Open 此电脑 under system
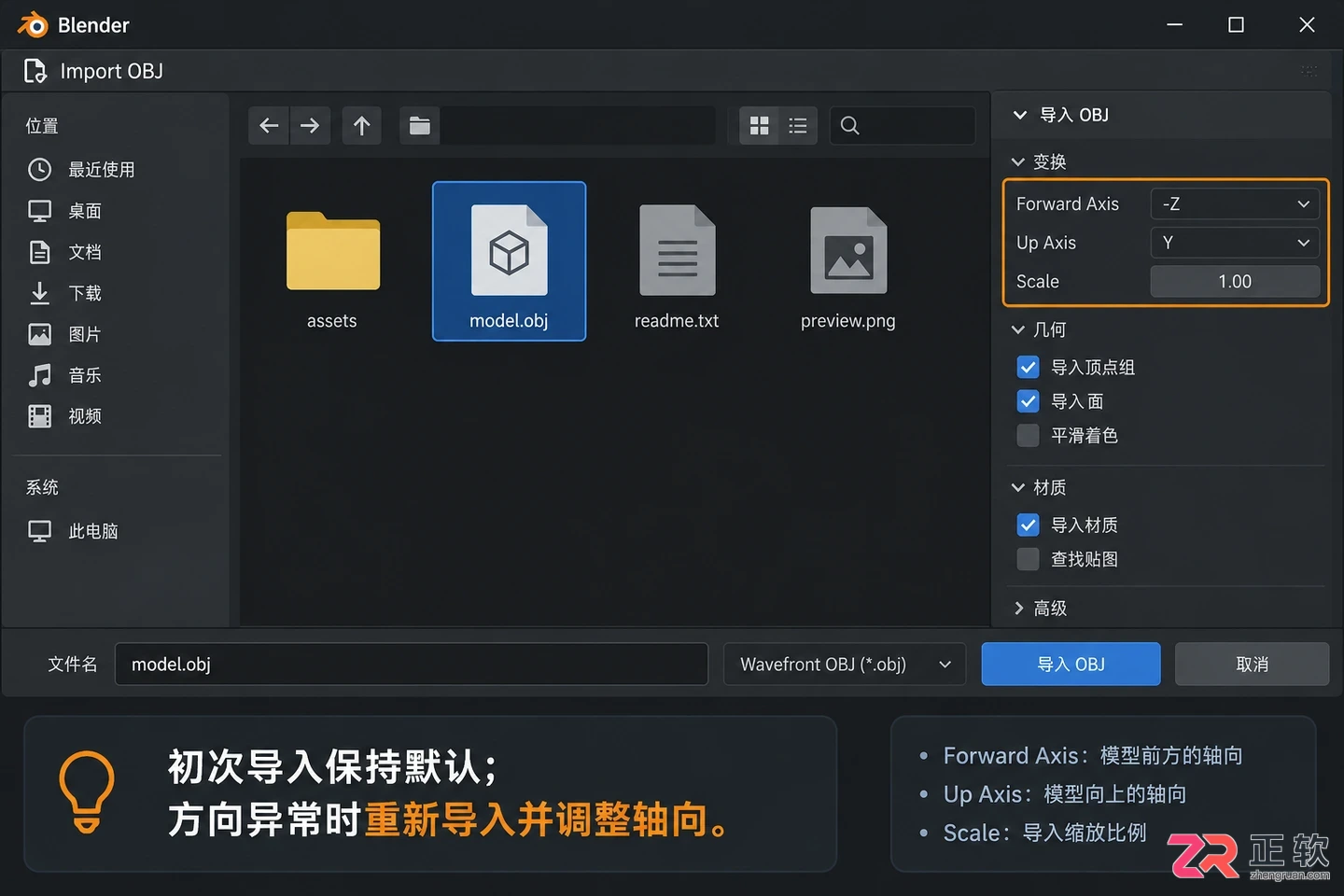Image resolution: width=1344 pixels, height=896 pixels. 75,531
